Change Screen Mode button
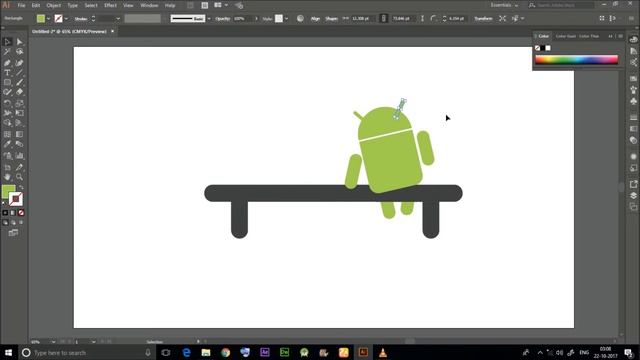Viewport: 640px width, 360px height. [x=13, y=233]
